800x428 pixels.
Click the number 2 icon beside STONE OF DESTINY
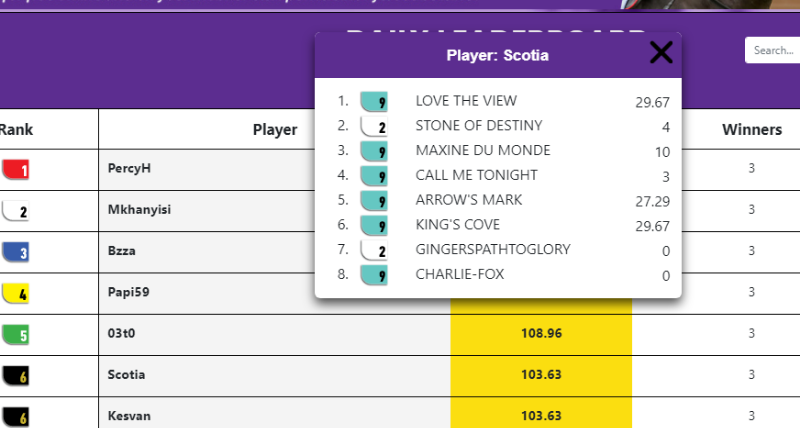[x=374, y=126]
